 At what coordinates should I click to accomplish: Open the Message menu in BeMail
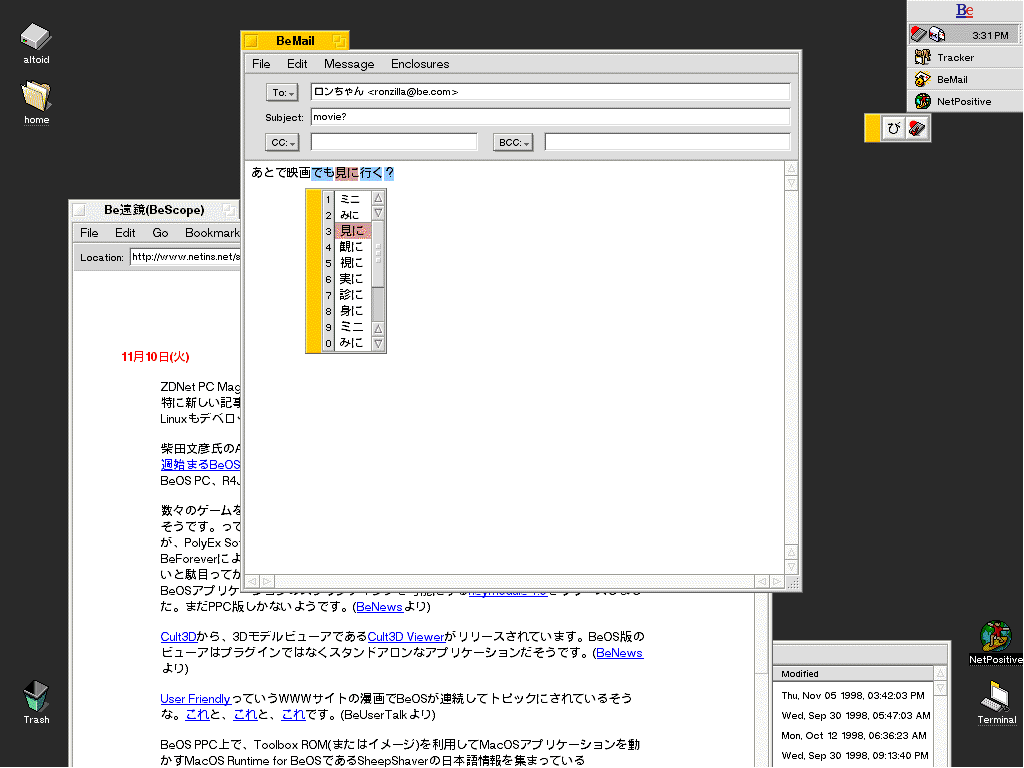click(349, 64)
